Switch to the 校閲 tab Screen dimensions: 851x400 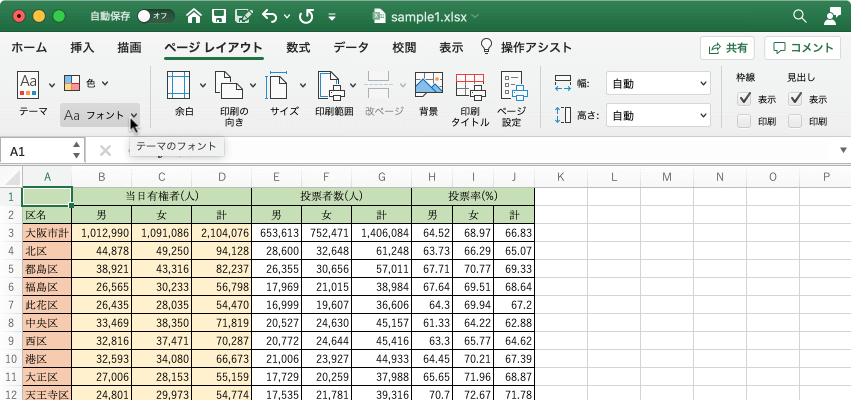coord(404,48)
